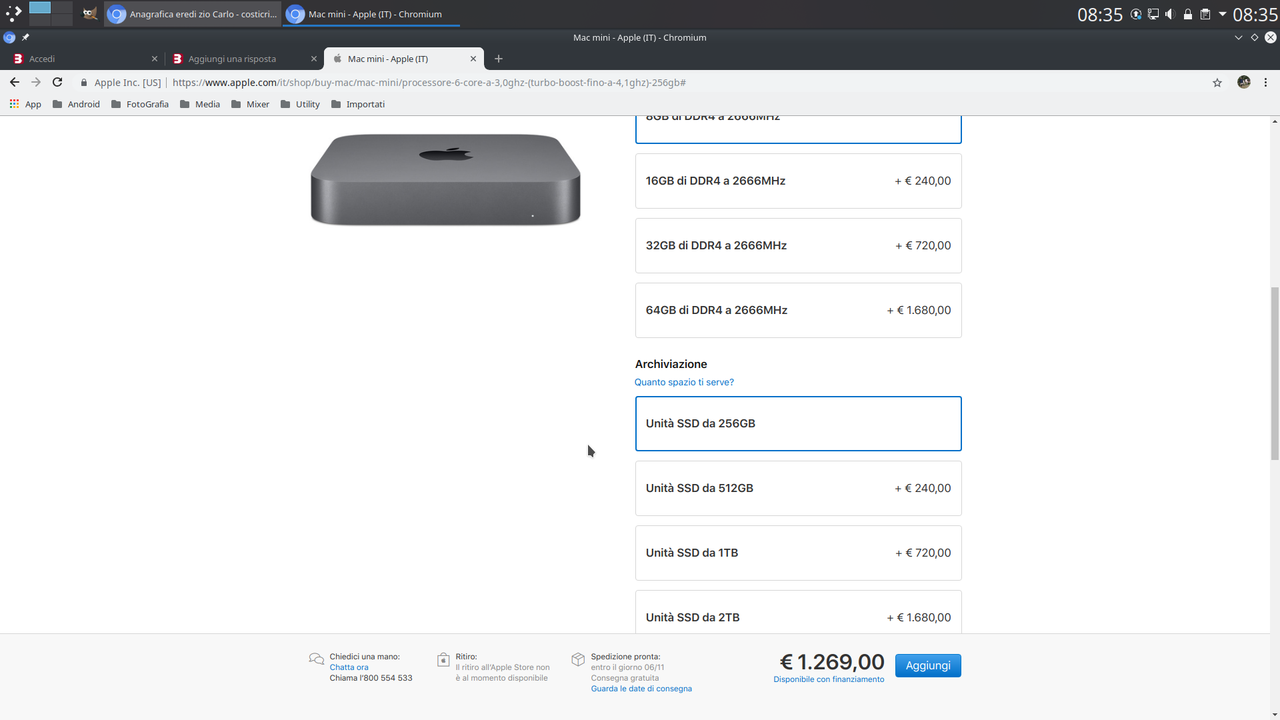Expand the hidden system tray arrow
1280x720 pixels.
[x=1222, y=14]
